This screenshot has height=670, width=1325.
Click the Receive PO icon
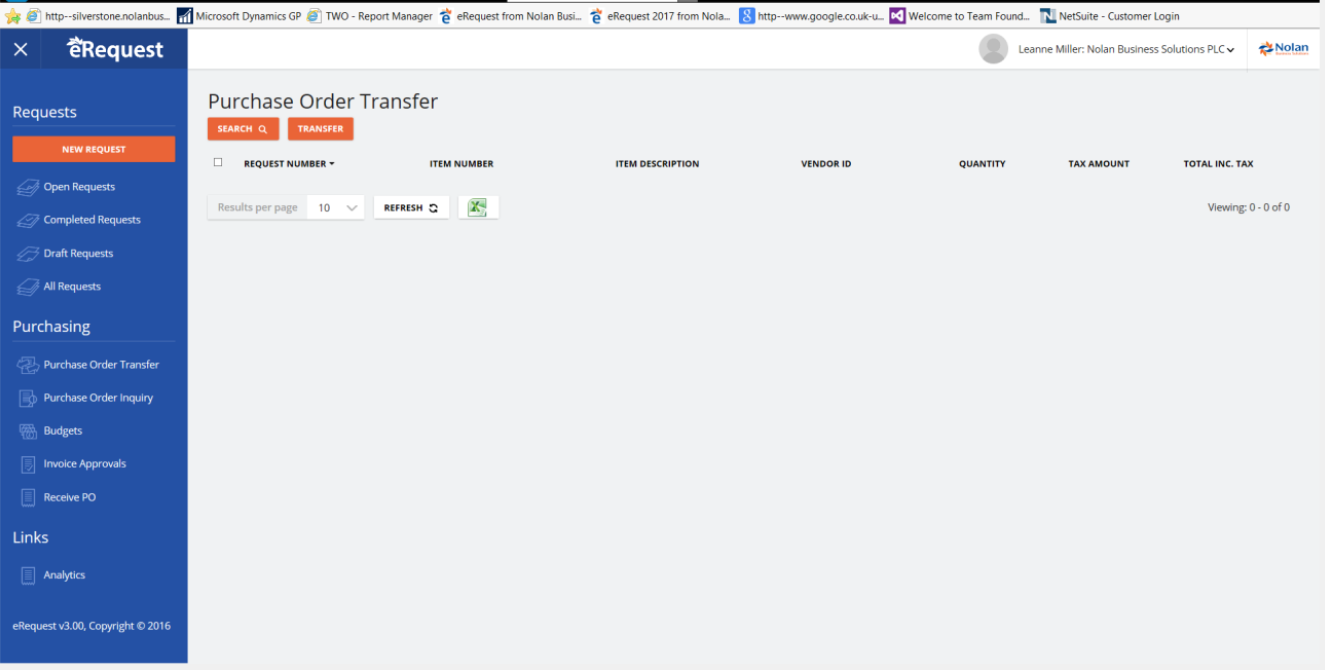pos(27,497)
